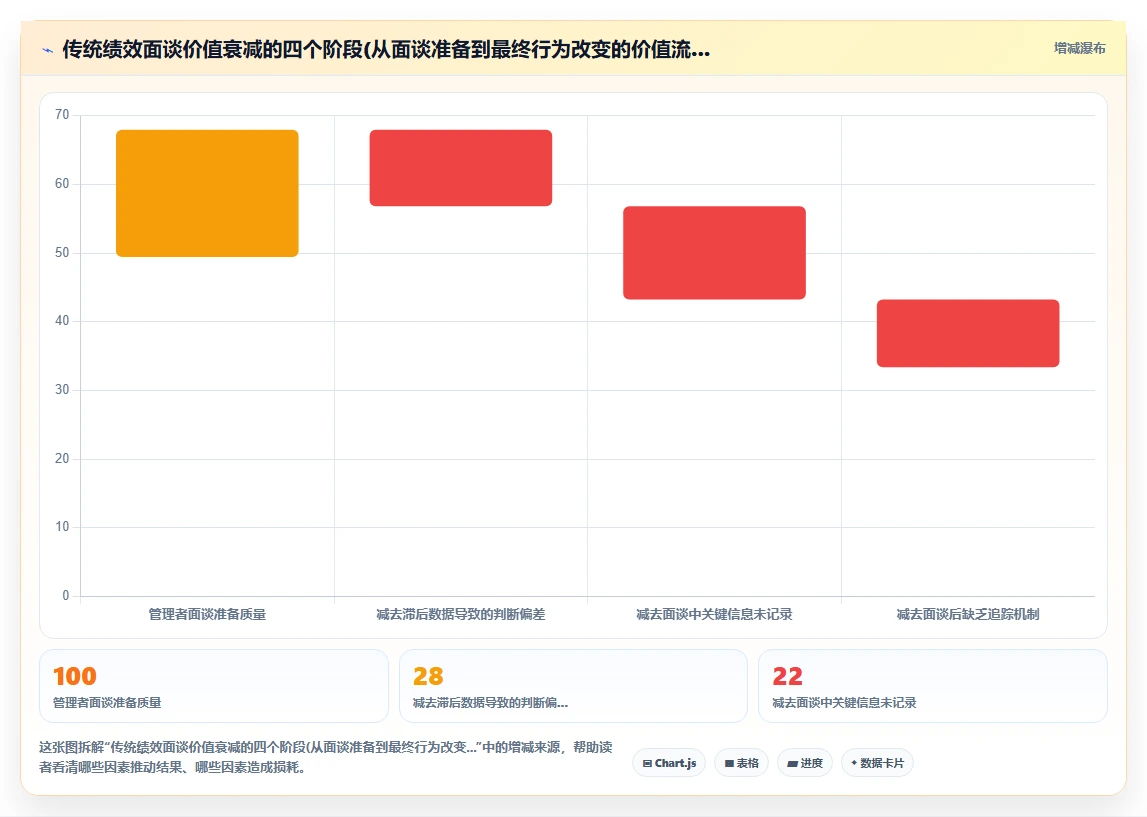This screenshot has height=817, width=1147.
Task: Click the x-axis label 减去滞后数据导致的判断偏差
Action: (x=461, y=614)
